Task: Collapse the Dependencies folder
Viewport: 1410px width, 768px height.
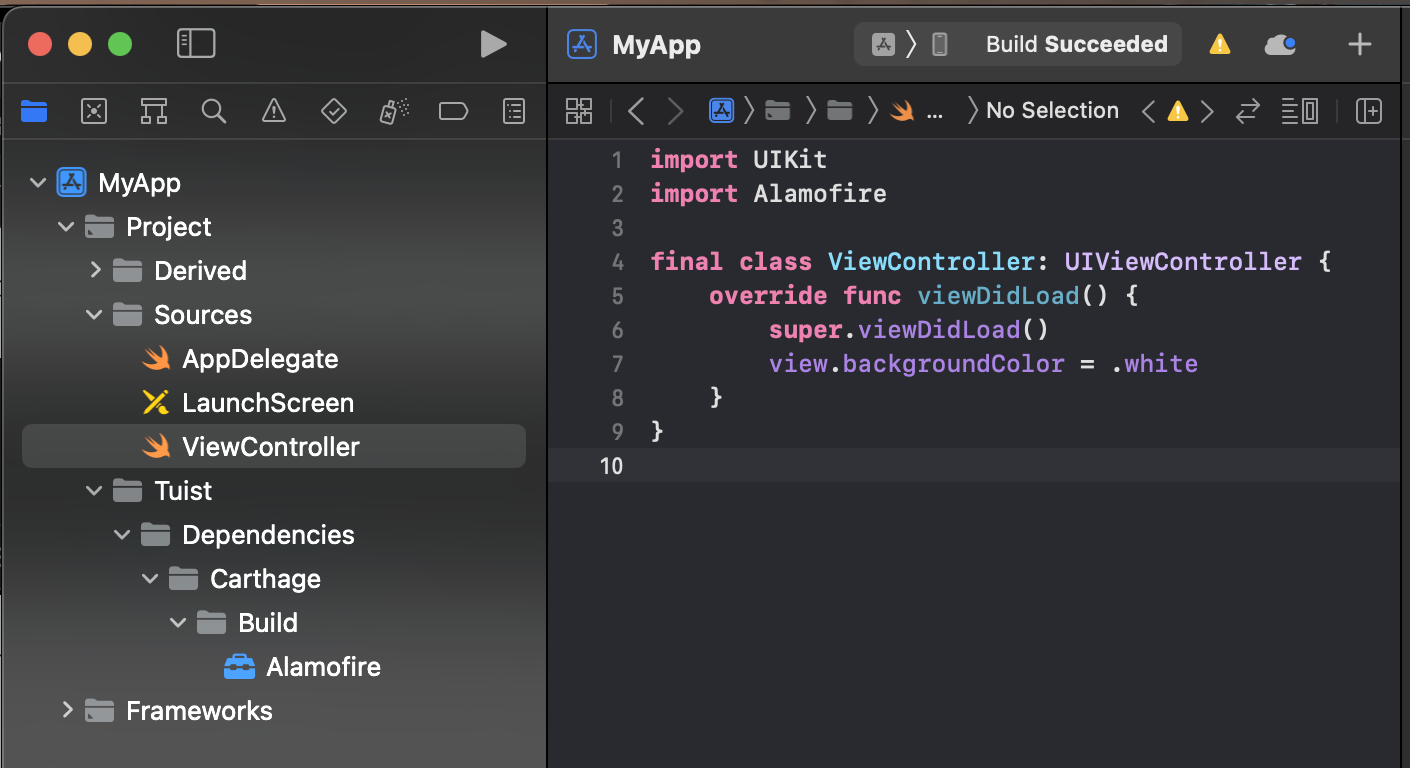Action: point(122,535)
